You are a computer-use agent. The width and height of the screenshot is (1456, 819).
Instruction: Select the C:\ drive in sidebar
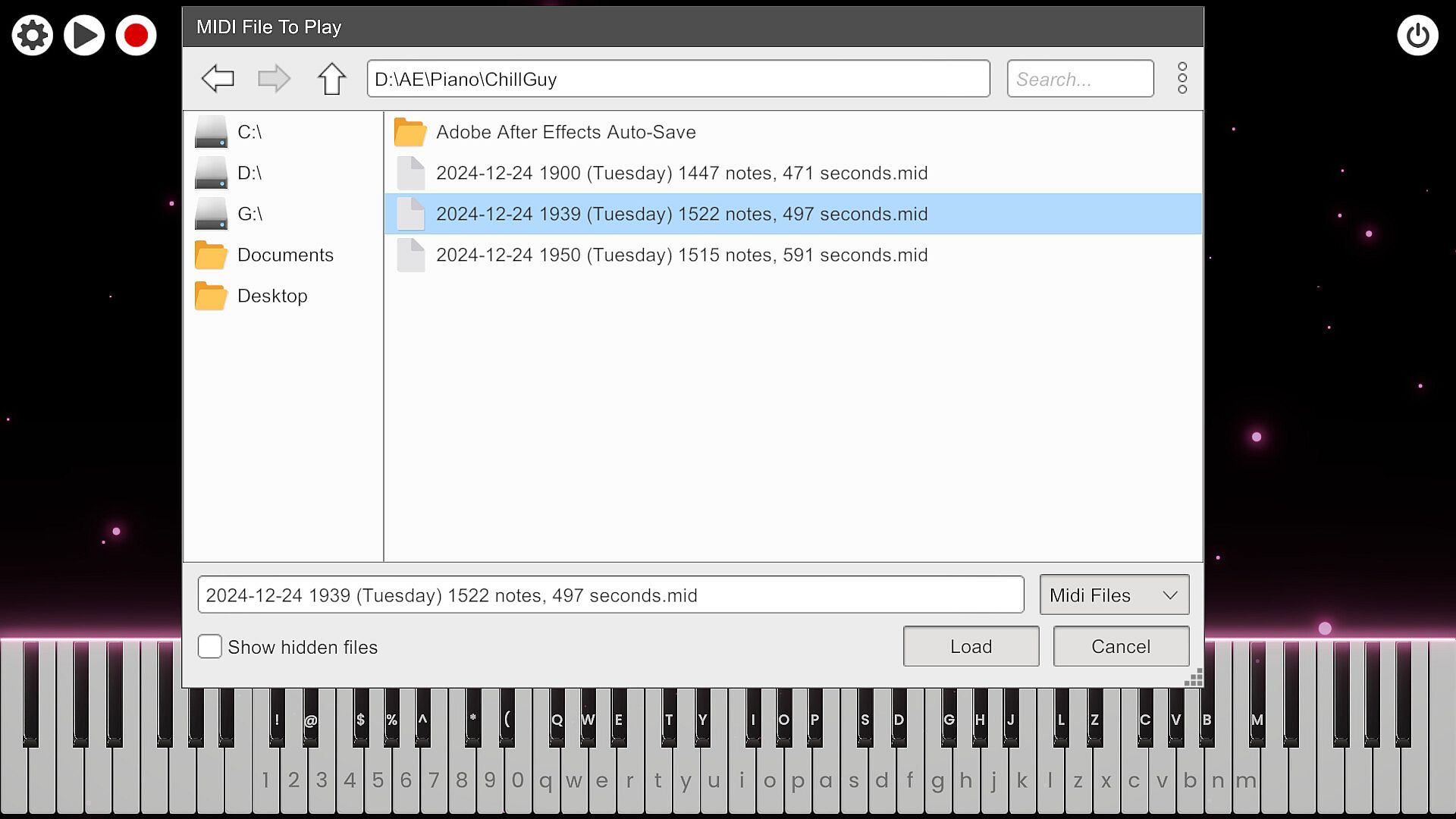pos(249,132)
